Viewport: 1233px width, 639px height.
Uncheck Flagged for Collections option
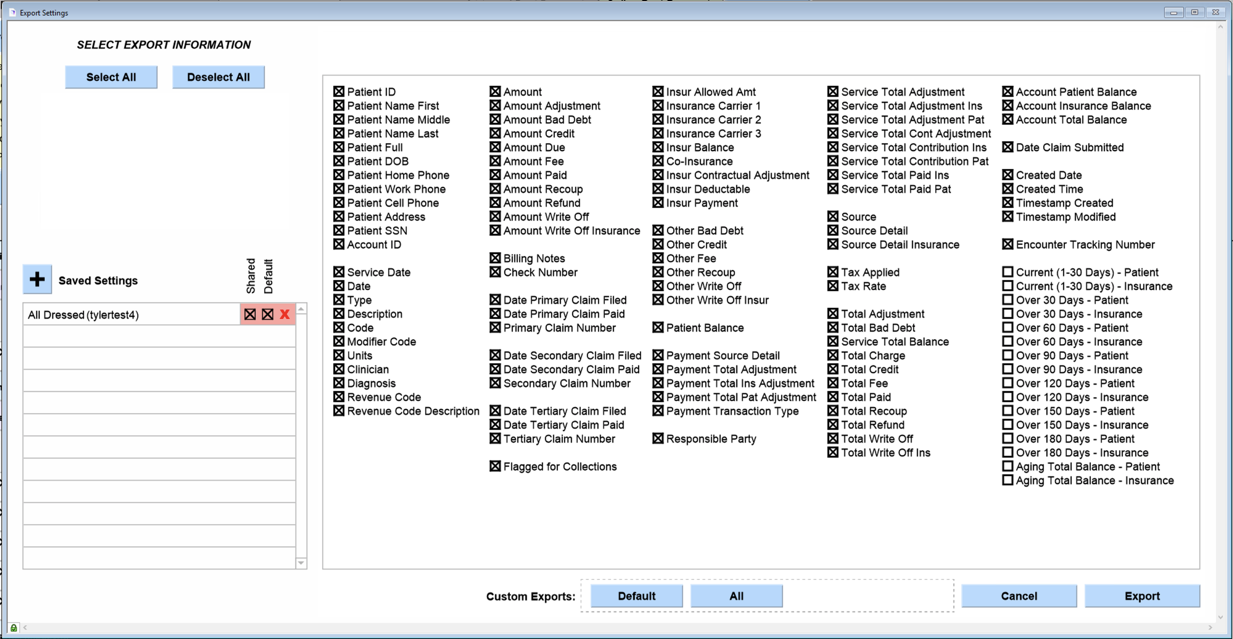tap(495, 467)
